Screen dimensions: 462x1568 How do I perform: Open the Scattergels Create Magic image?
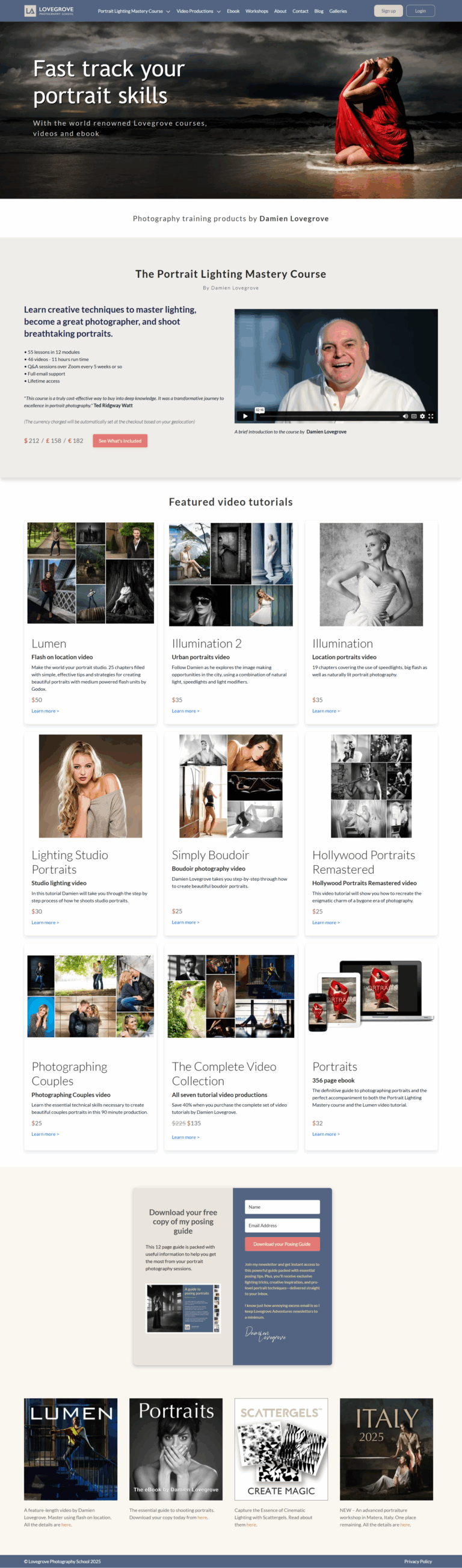(281, 1449)
